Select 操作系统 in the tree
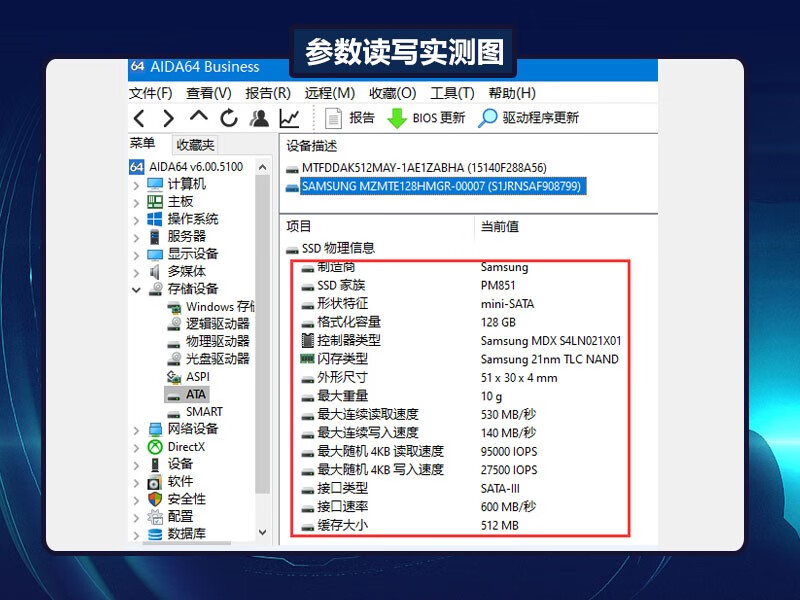 (183, 219)
